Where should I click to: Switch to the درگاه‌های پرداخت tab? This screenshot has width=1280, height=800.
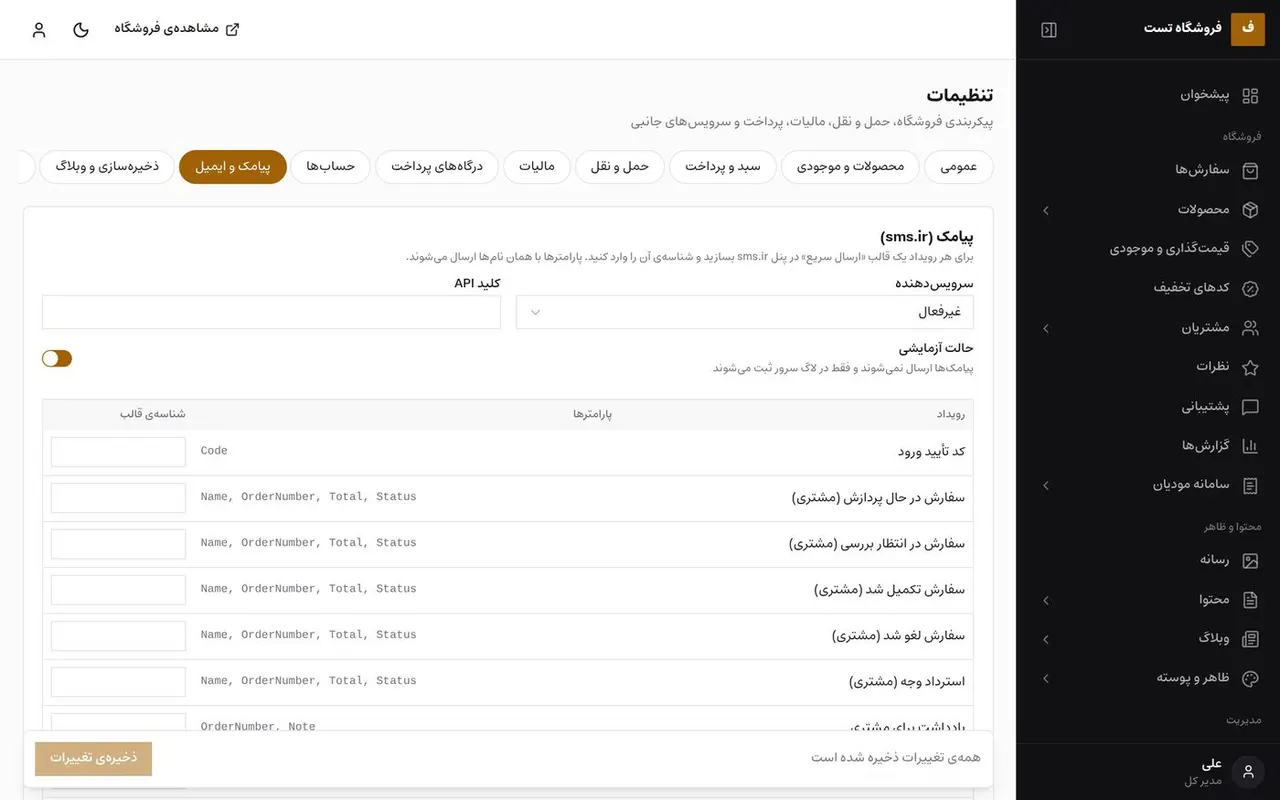pyautogui.click(x=437, y=167)
